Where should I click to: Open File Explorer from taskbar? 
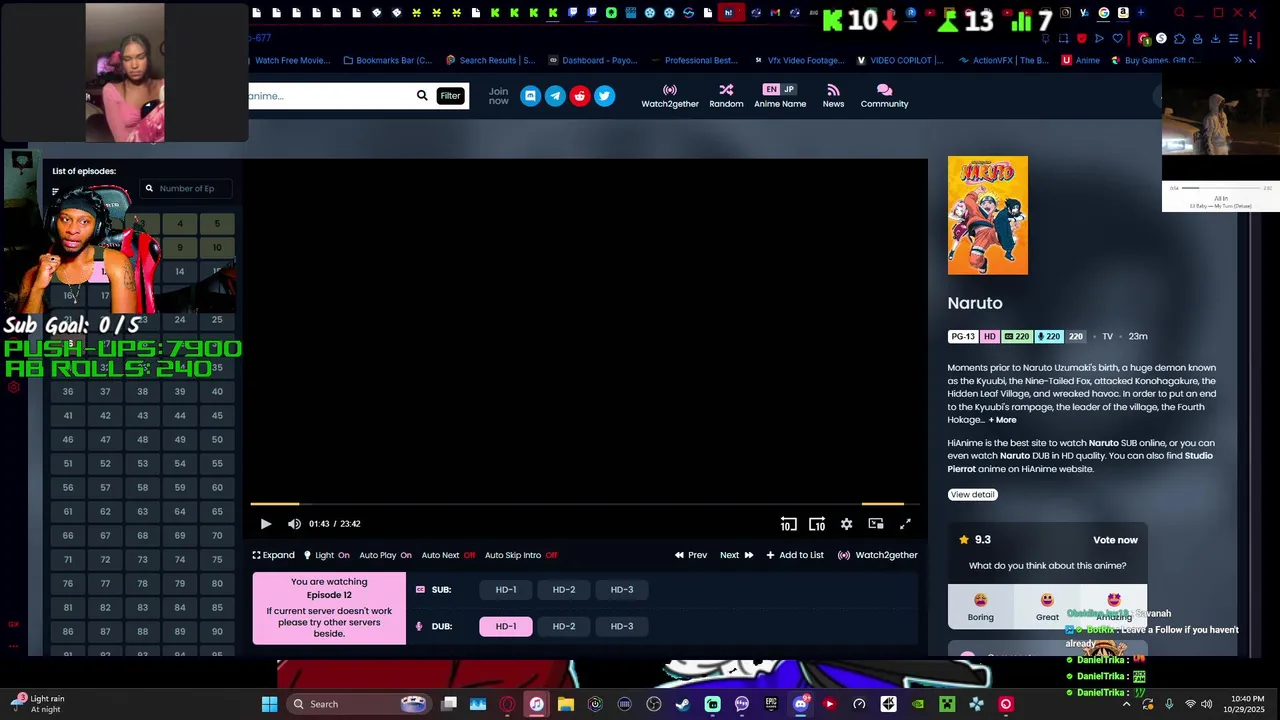click(x=566, y=704)
